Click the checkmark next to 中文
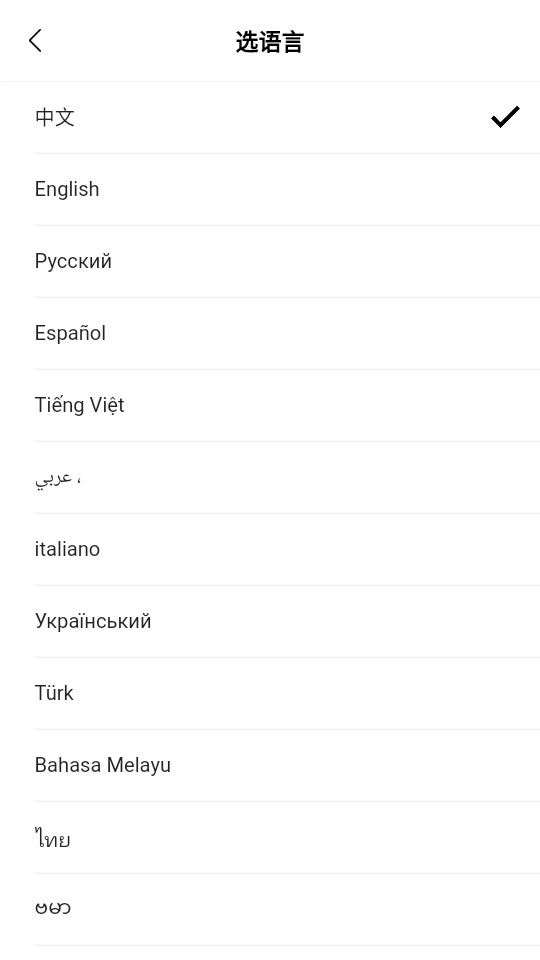The height and width of the screenshot is (960, 540). coord(505,117)
